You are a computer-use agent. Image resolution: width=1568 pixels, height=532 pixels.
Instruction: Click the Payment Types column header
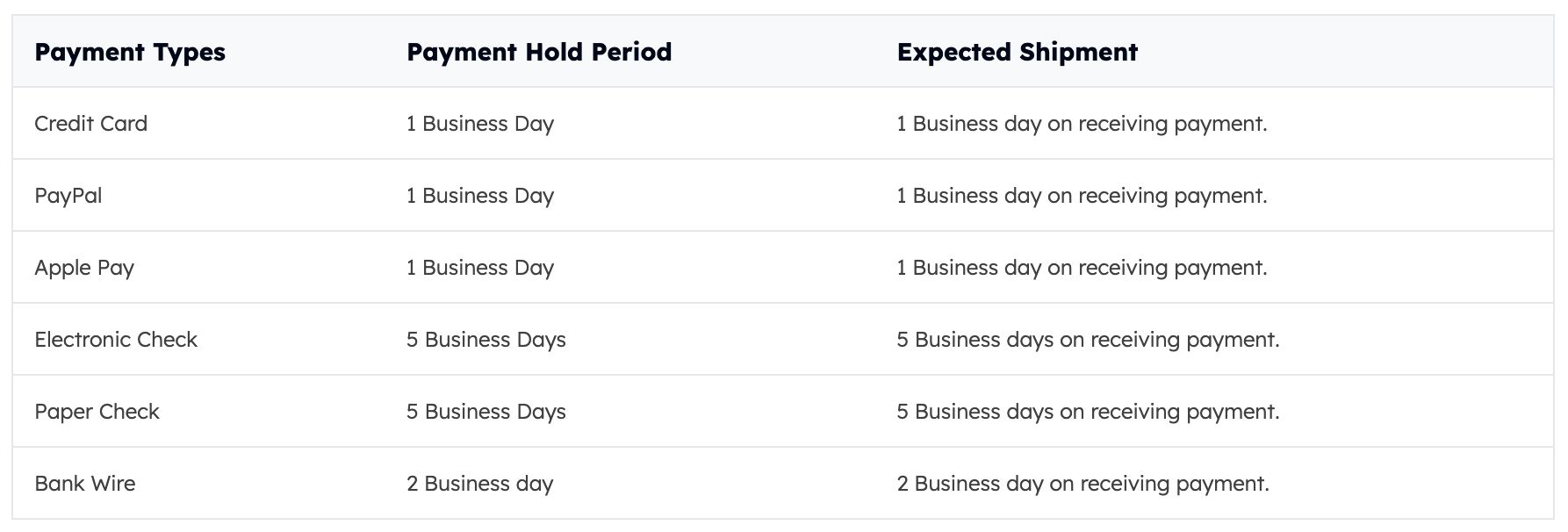pos(130,53)
